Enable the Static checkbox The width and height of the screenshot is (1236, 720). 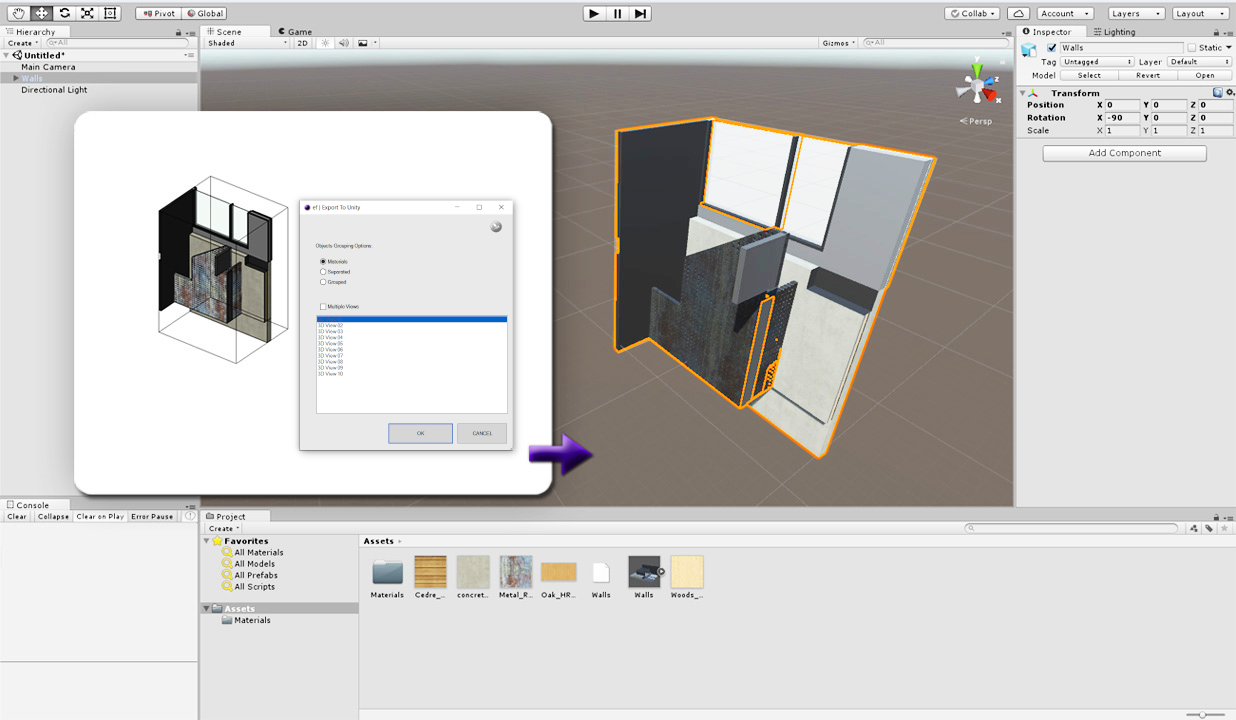coord(1191,48)
